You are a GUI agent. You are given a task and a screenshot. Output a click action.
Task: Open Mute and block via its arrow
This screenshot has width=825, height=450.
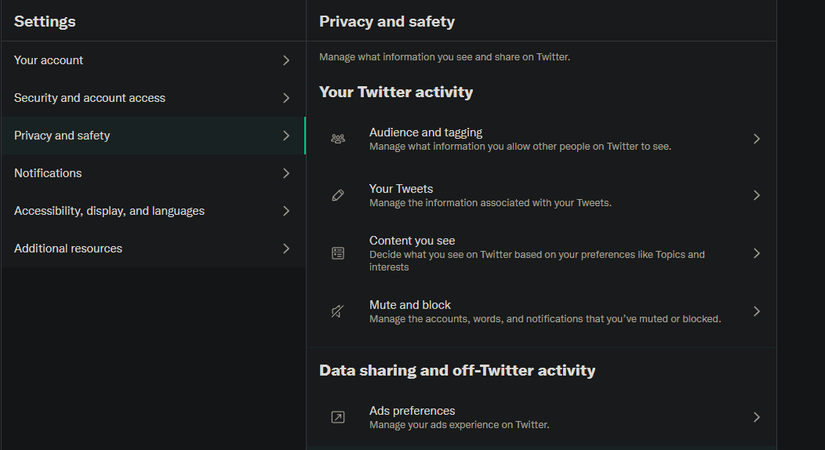tap(757, 312)
